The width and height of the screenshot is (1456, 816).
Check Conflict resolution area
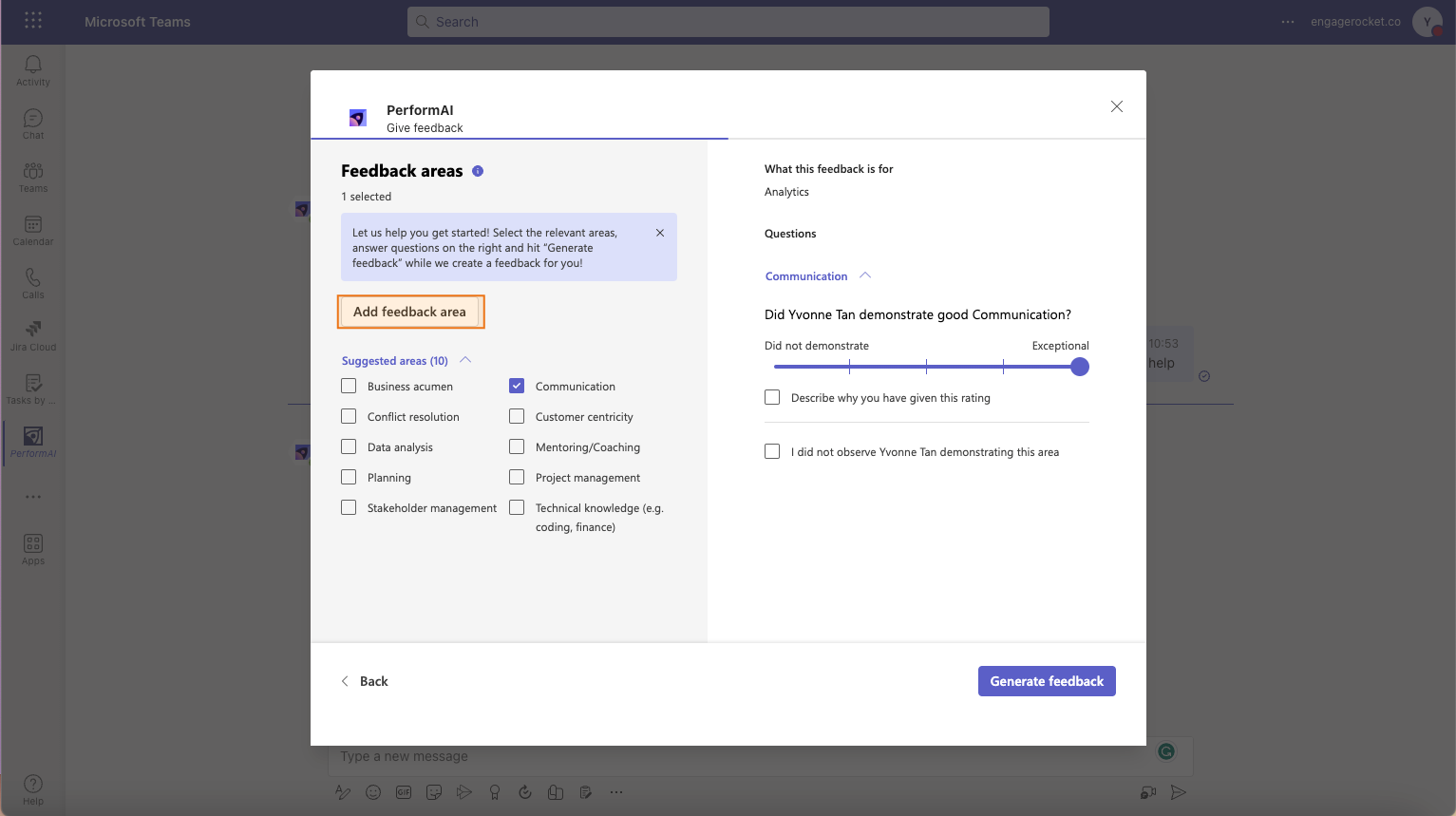[x=349, y=416]
